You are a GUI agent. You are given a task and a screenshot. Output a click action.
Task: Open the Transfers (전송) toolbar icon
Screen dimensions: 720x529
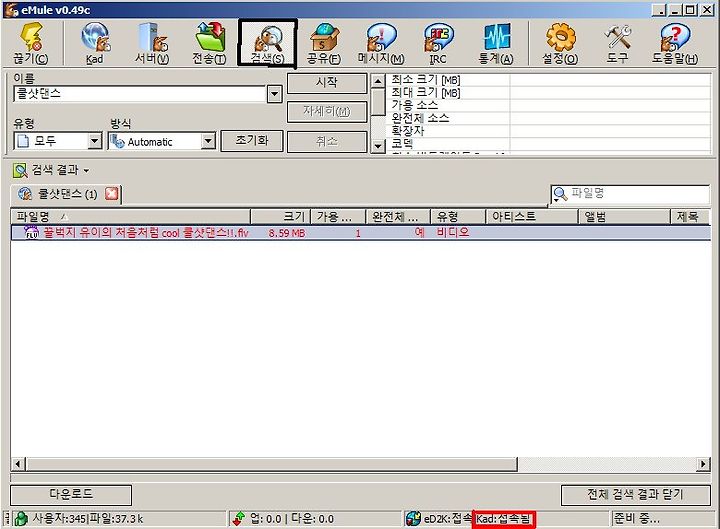[x=209, y=43]
